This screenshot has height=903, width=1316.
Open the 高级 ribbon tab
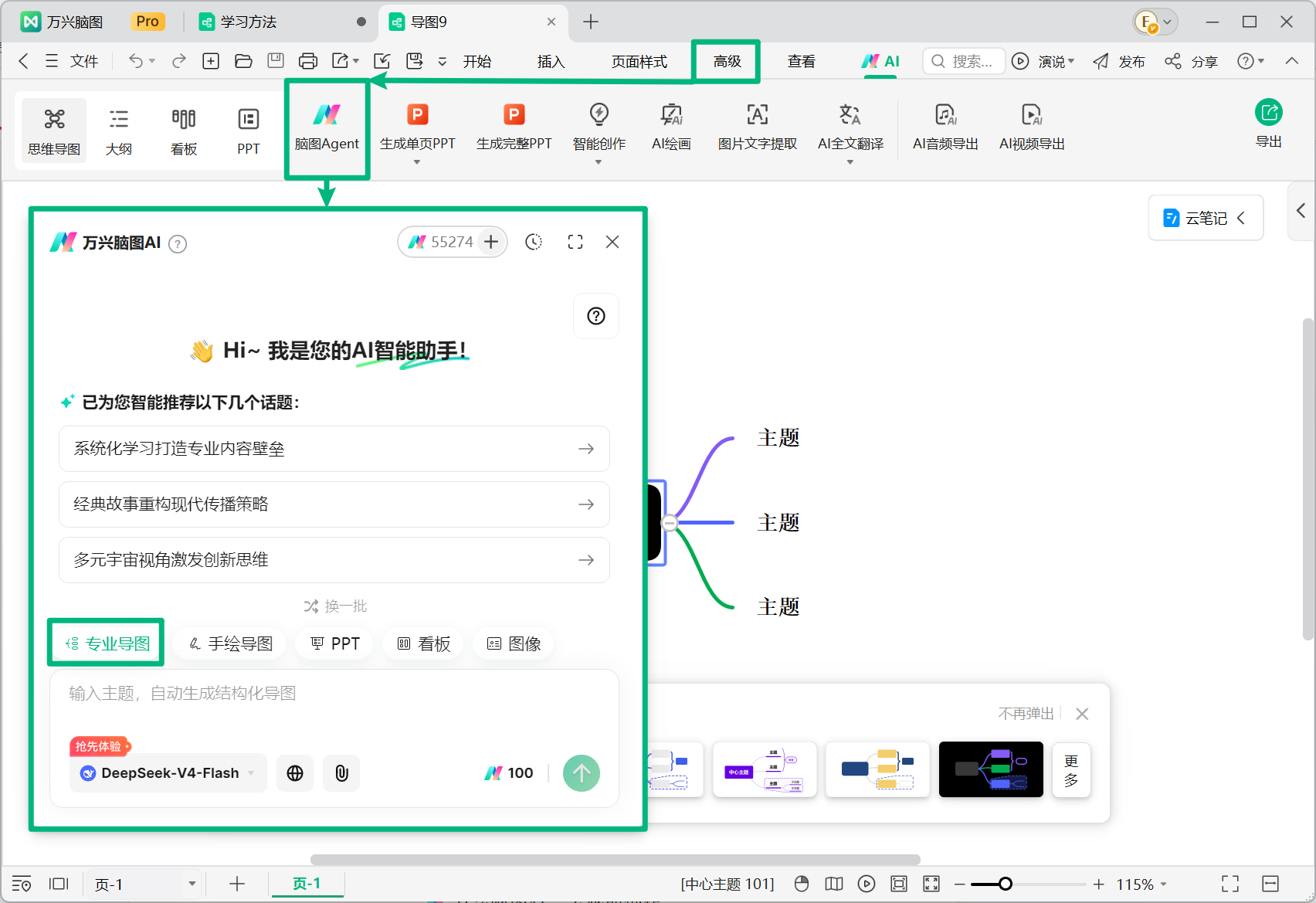[x=727, y=61]
